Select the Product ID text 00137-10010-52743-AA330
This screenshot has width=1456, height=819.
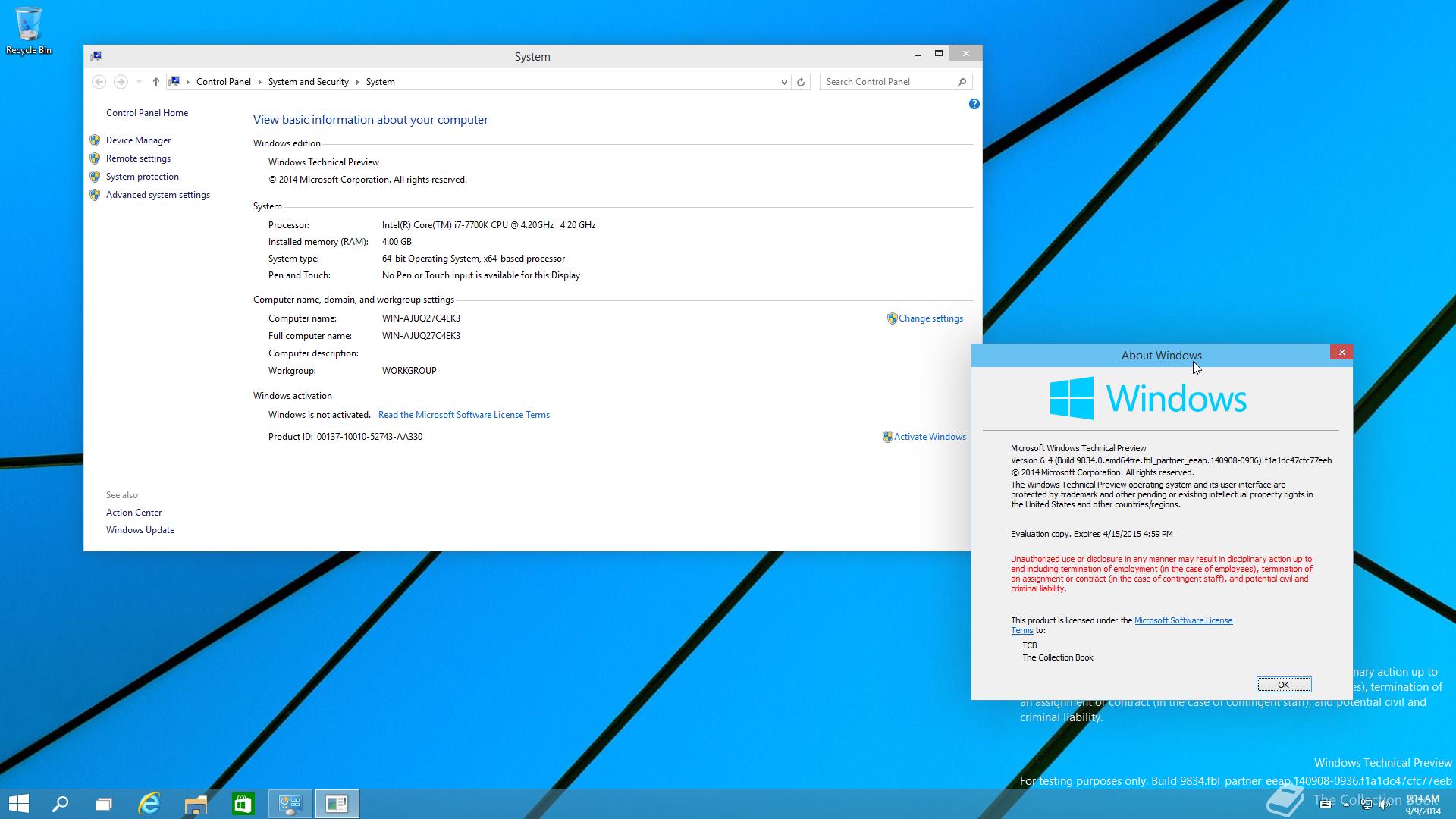point(369,437)
